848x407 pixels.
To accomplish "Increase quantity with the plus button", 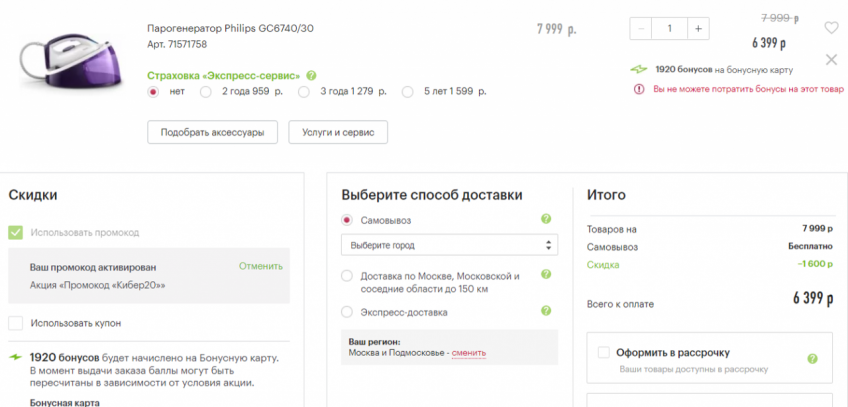I will tap(698, 29).
